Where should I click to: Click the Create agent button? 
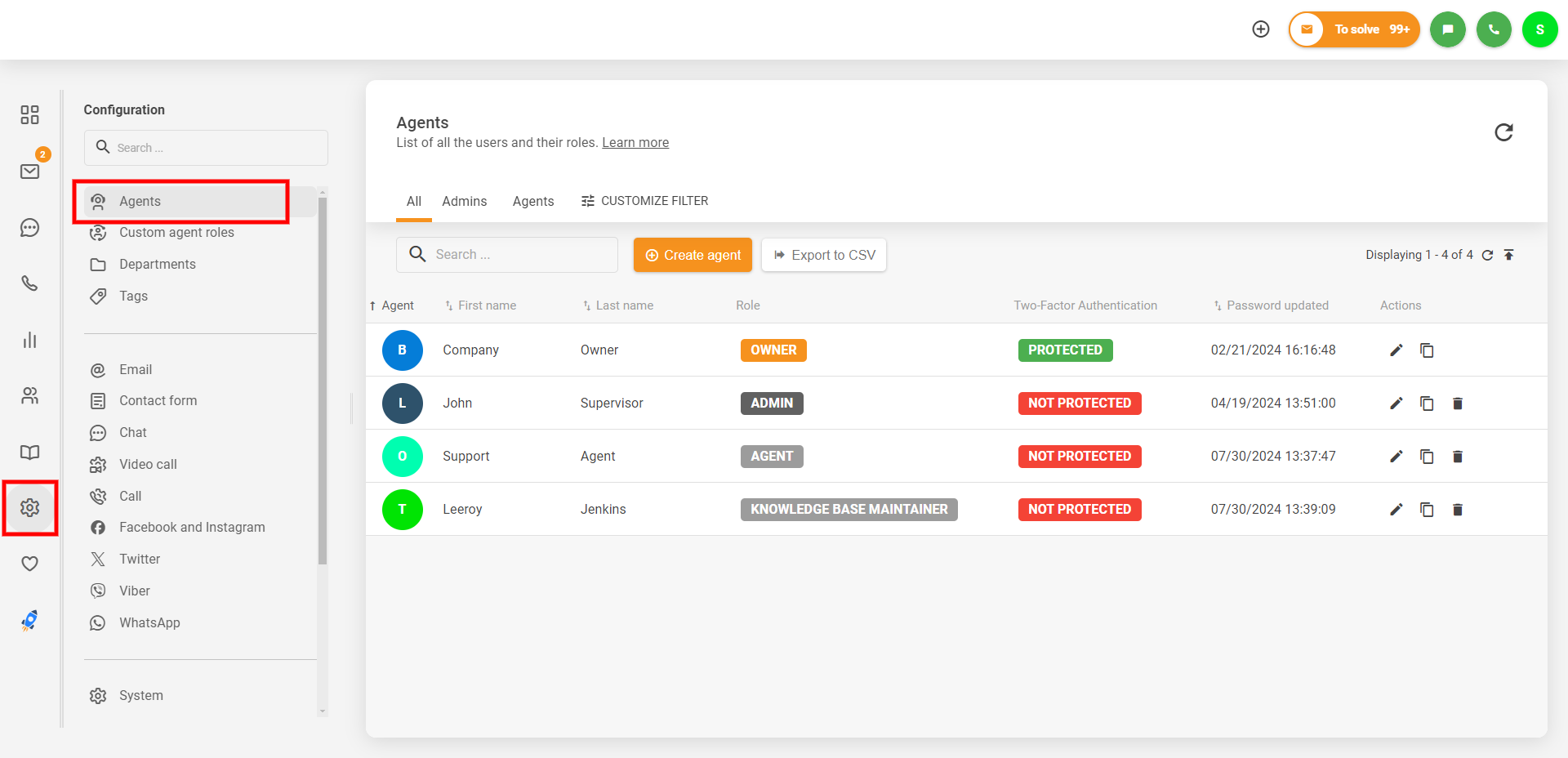(693, 254)
